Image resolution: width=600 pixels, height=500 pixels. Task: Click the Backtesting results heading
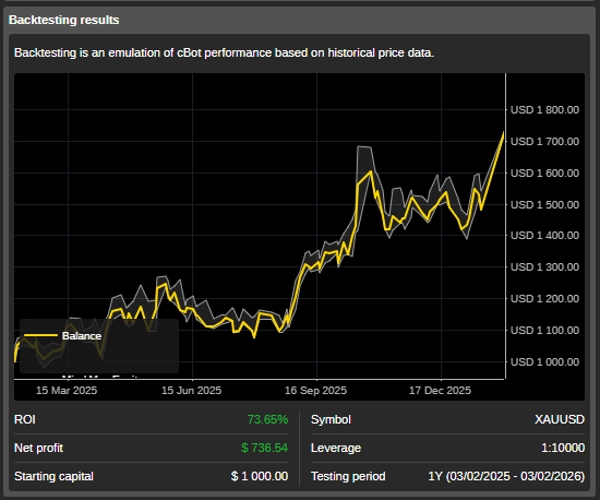point(64,20)
